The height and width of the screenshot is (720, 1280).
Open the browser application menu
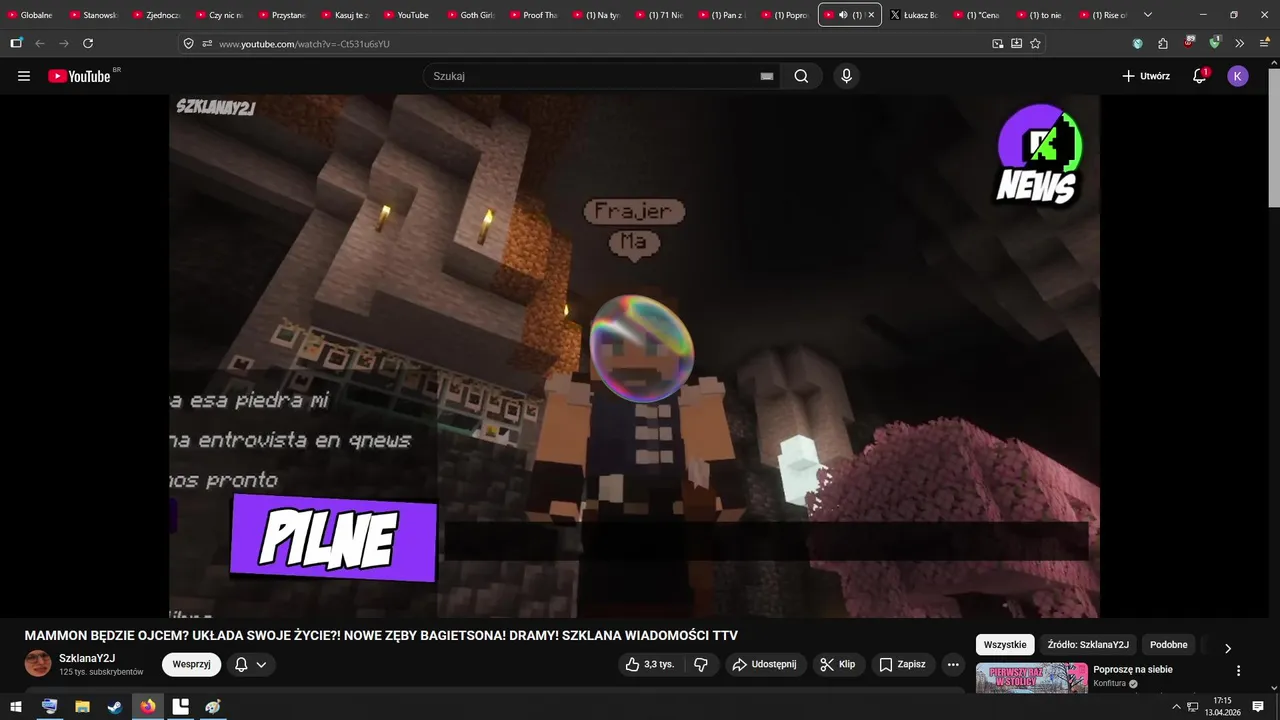pyautogui.click(x=1263, y=44)
